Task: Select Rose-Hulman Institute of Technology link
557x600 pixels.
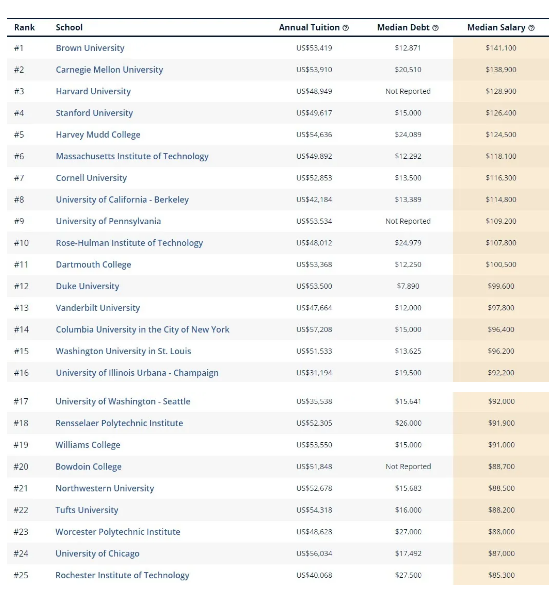Action: [x=129, y=243]
